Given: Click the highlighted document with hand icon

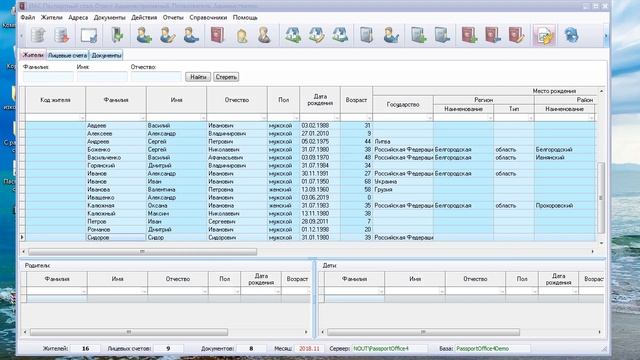Looking at the screenshot, I should (x=544, y=36).
